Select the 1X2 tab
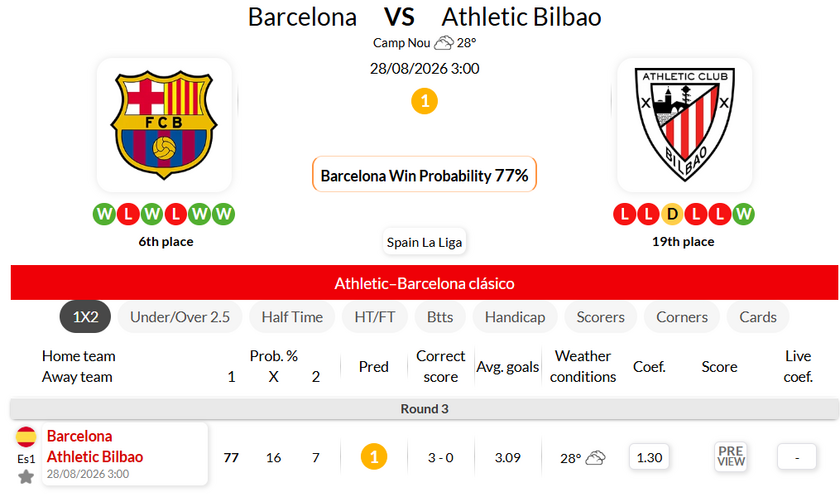Image resolution: width=840 pixels, height=497 pixels. tap(85, 317)
